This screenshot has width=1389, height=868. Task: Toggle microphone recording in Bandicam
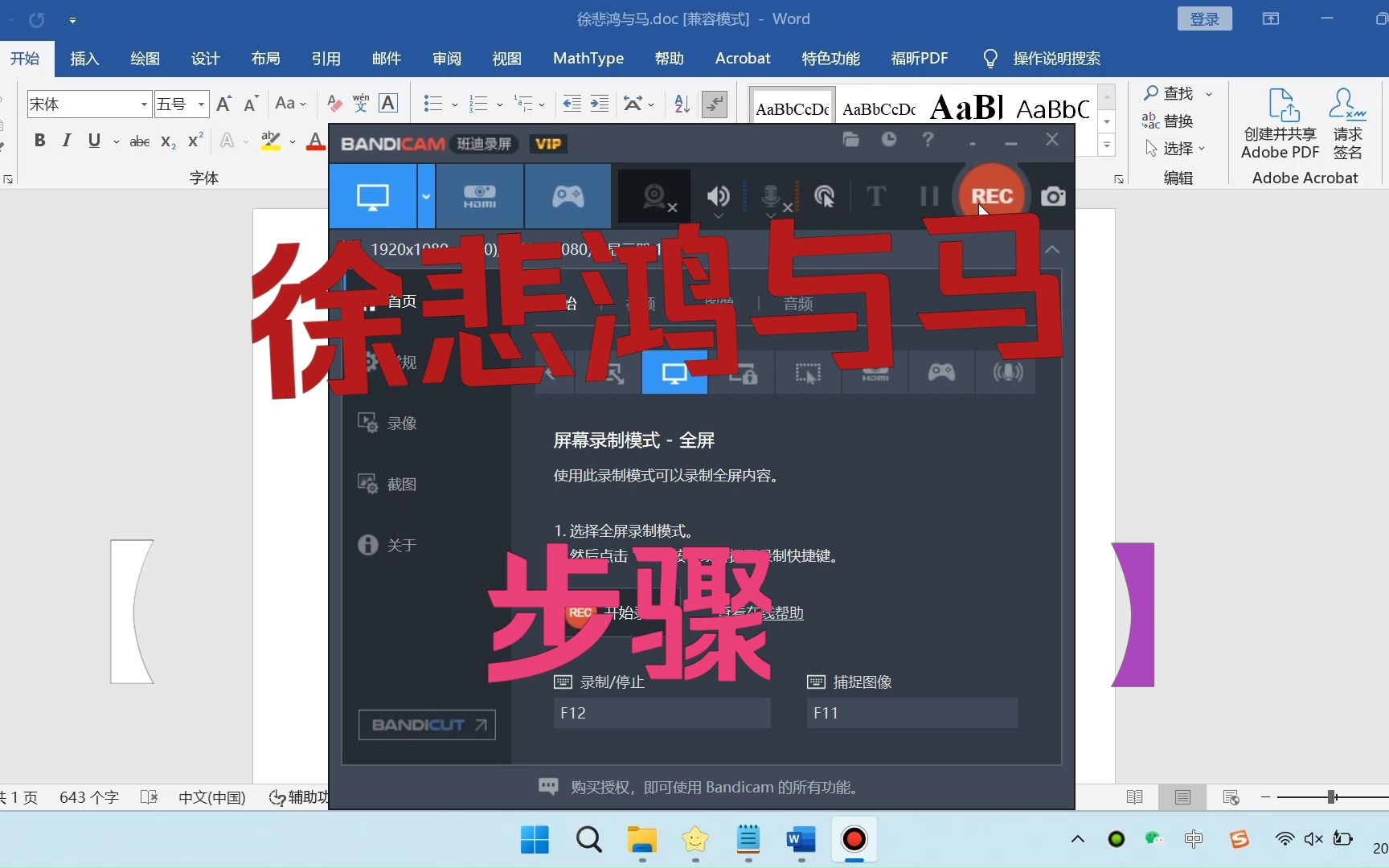(x=772, y=197)
